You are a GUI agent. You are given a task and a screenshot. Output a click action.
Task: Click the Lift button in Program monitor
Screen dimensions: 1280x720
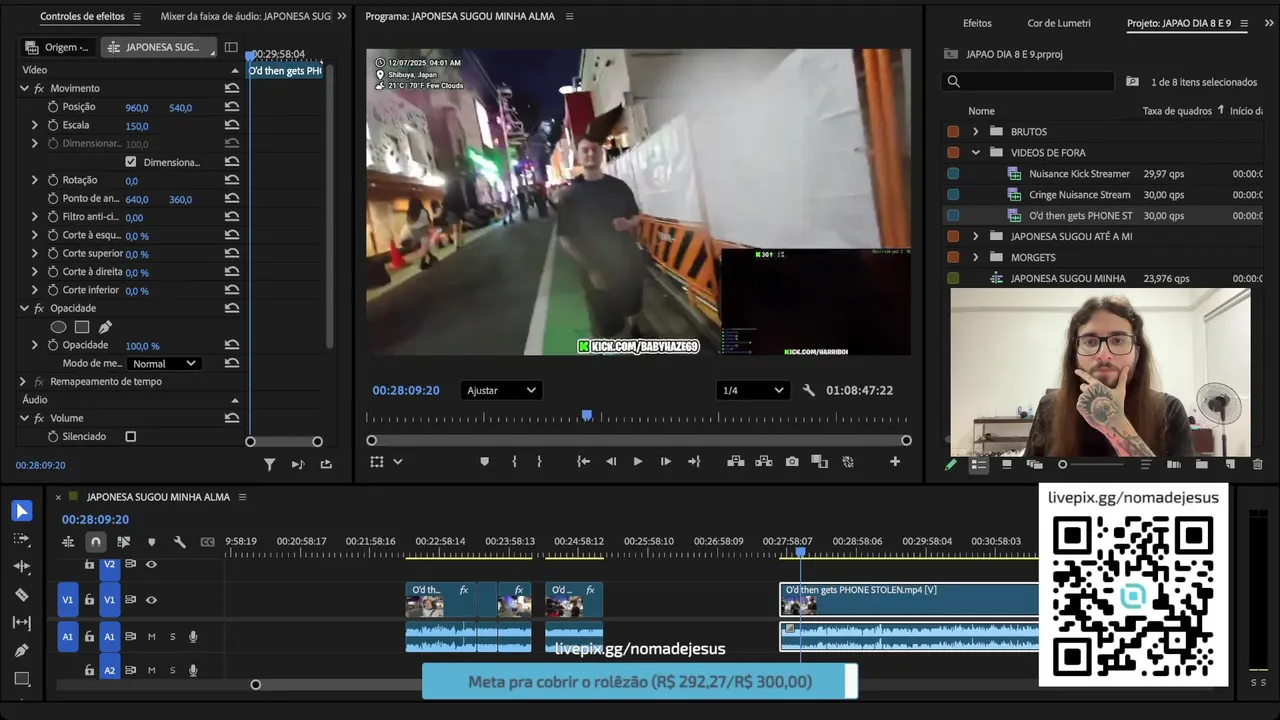736,461
